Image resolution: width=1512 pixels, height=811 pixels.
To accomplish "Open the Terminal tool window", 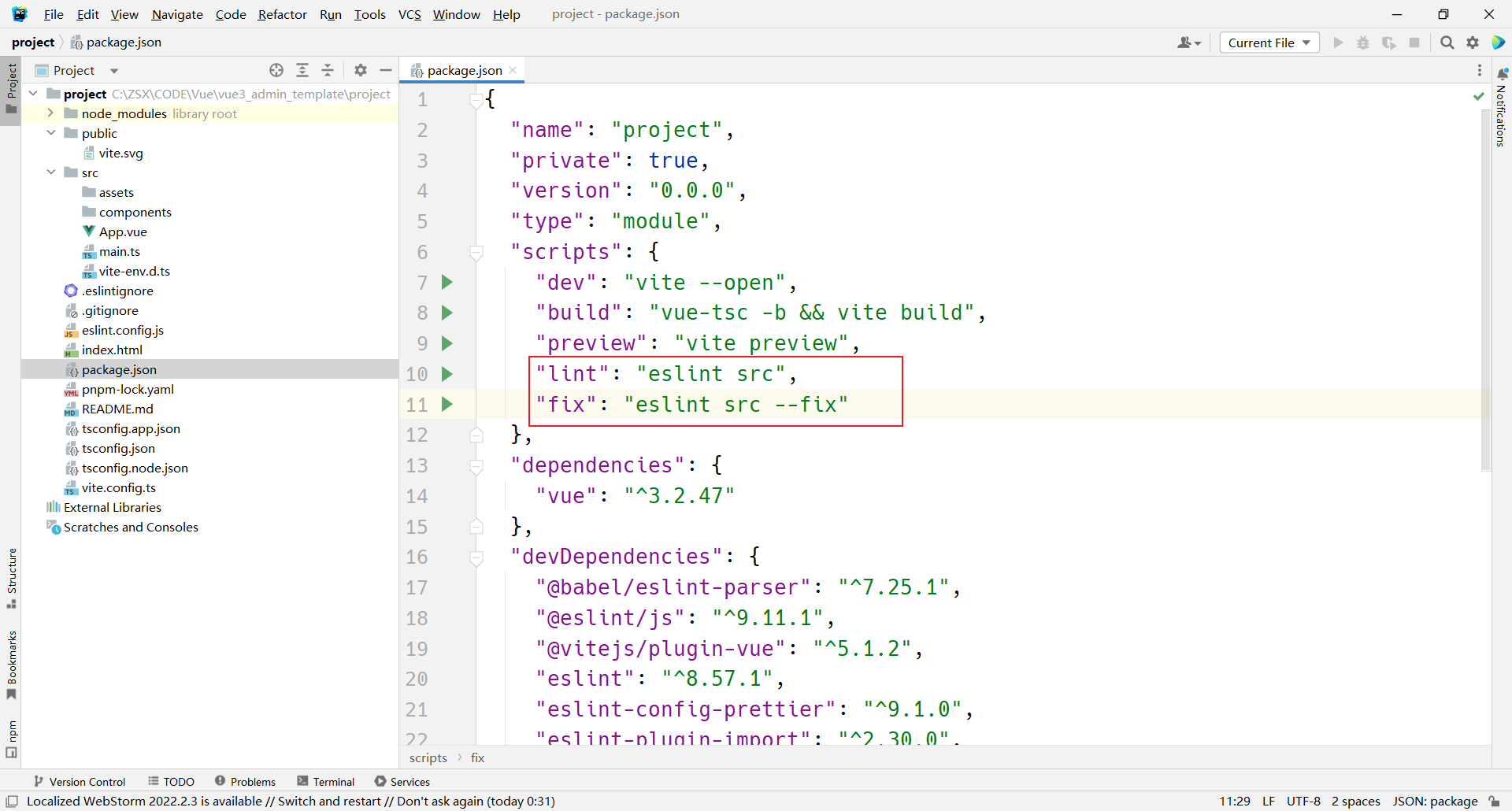I will pos(326,781).
